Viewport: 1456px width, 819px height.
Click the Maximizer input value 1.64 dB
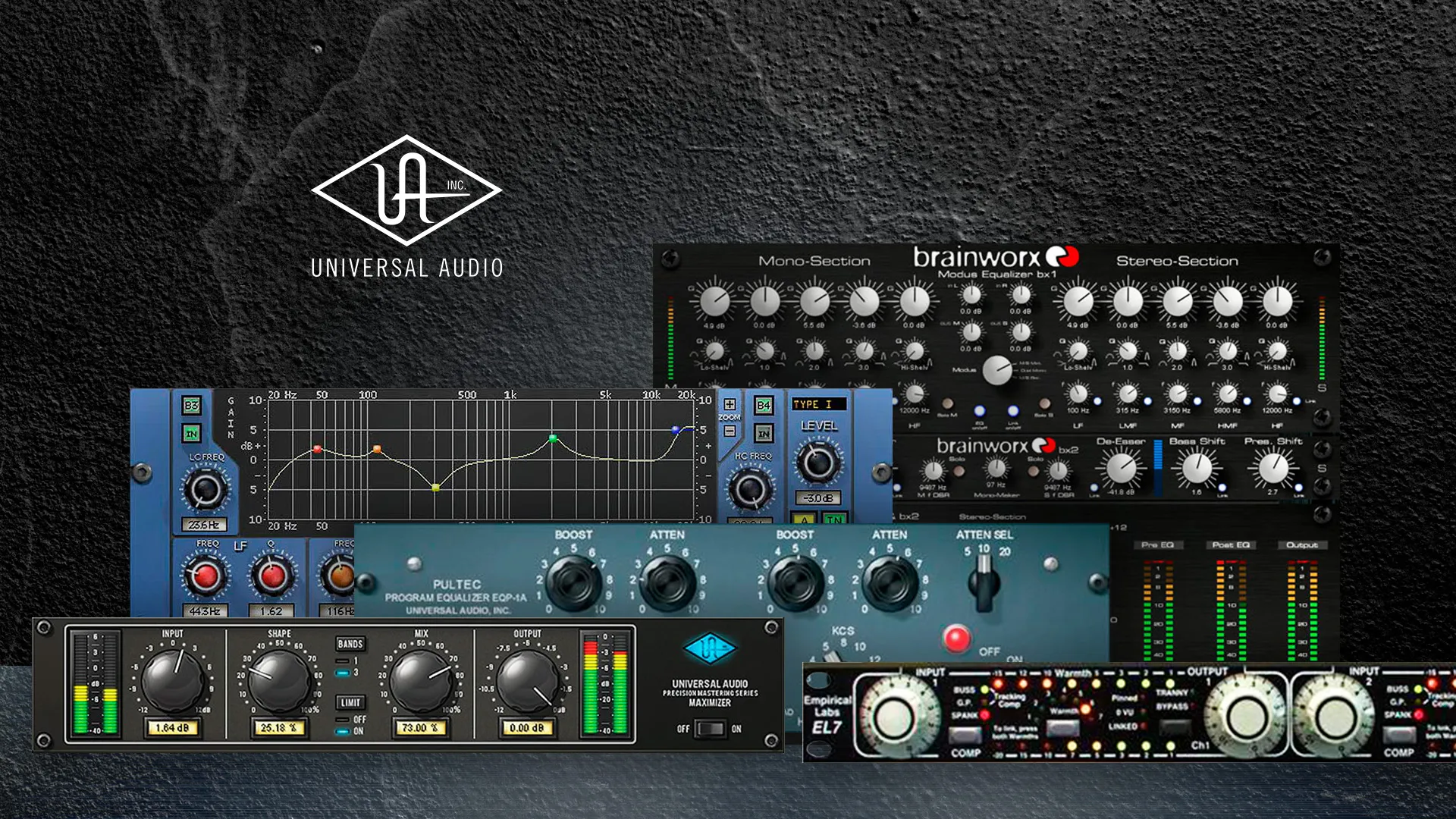172,728
